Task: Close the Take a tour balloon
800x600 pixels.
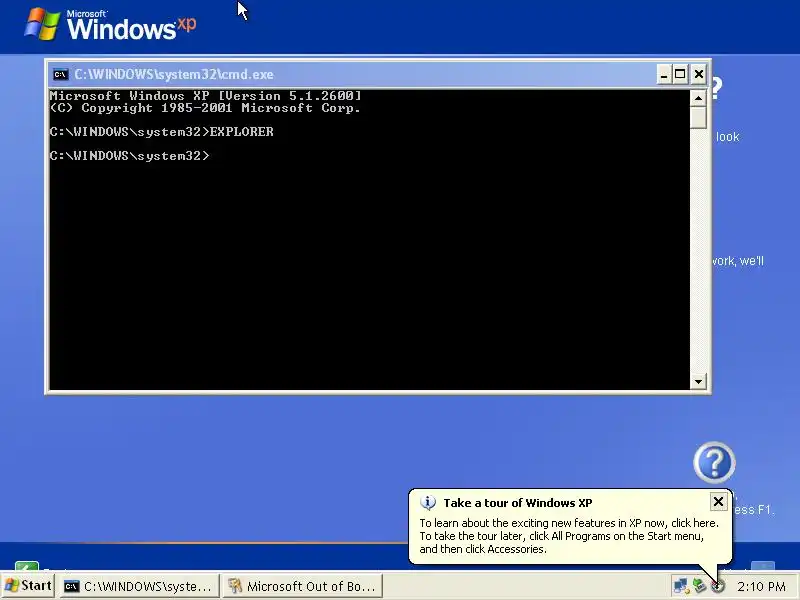Action: (718, 502)
